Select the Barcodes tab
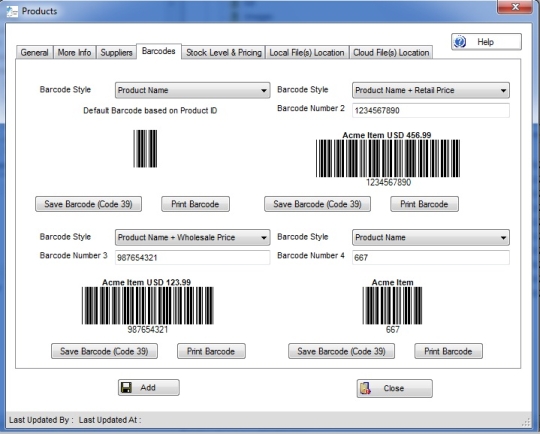Viewport: 540px width, 434px height. [159, 51]
